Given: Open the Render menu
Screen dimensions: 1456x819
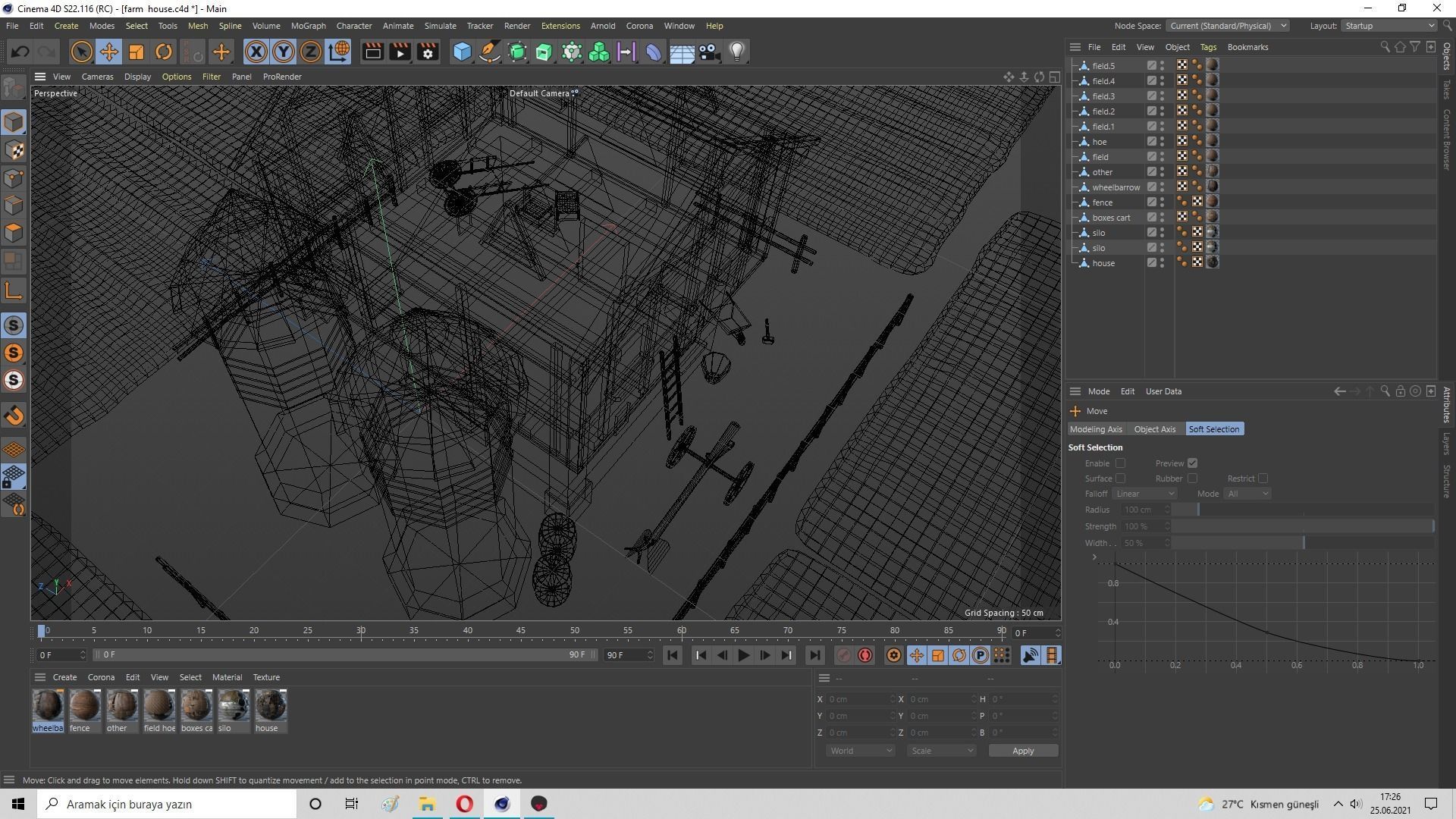Looking at the screenshot, I should (516, 26).
